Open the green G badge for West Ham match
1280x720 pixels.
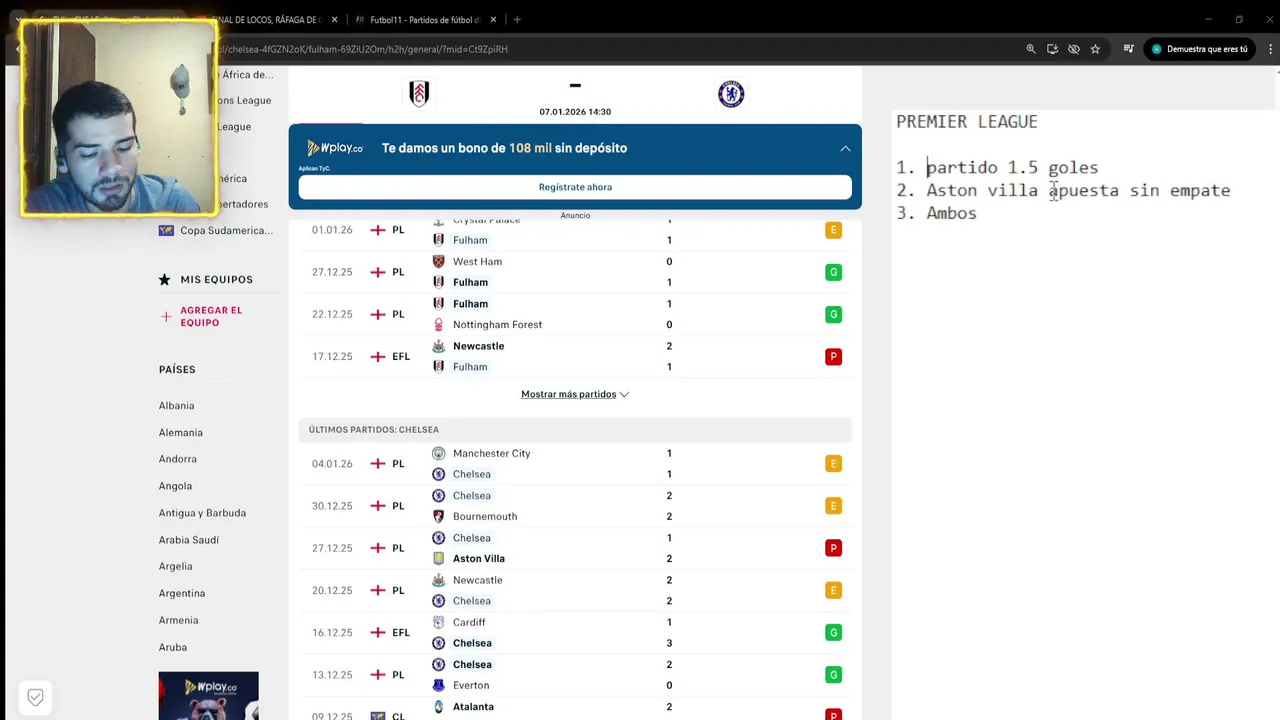(833, 272)
